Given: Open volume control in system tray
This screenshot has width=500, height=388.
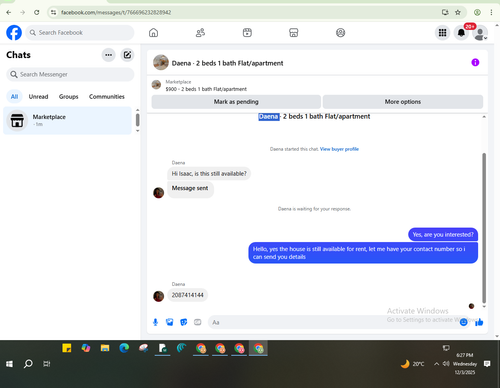Looking at the screenshot, I should 446,364.
